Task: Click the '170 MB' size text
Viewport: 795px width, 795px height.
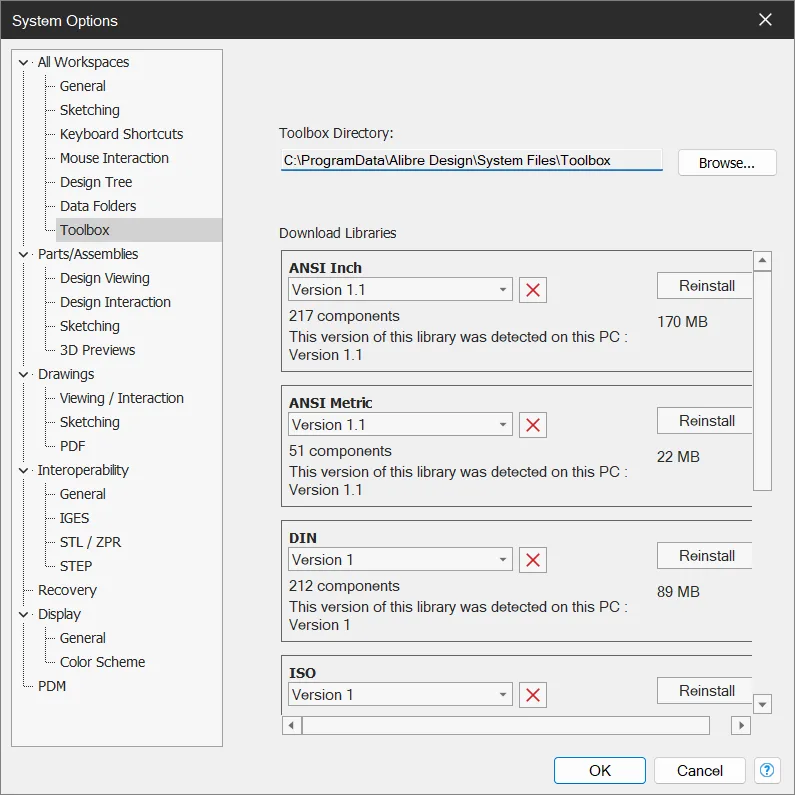Action: pos(682,322)
